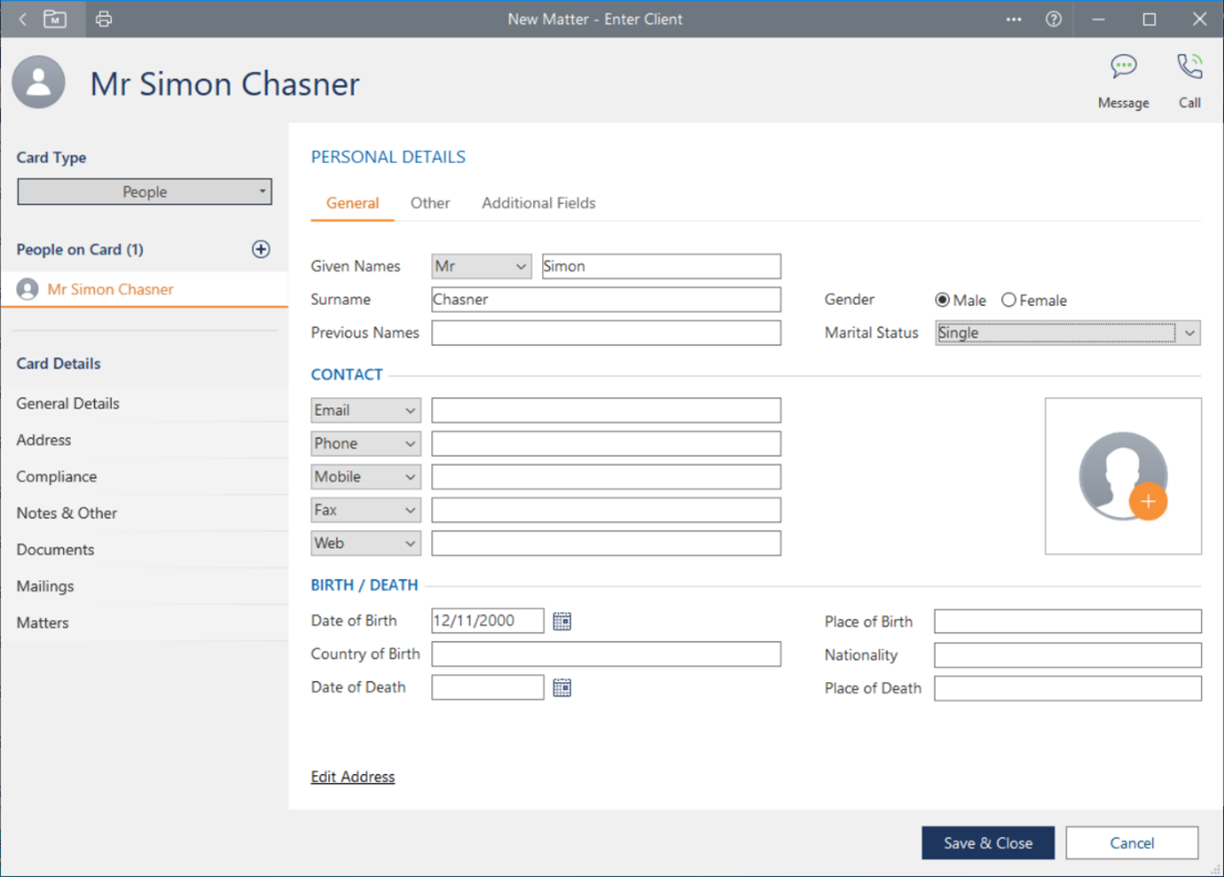This screenshot has height=877, width=1224.
Task: Click the print icon in title bar
Action: click(x=104, y=19)
